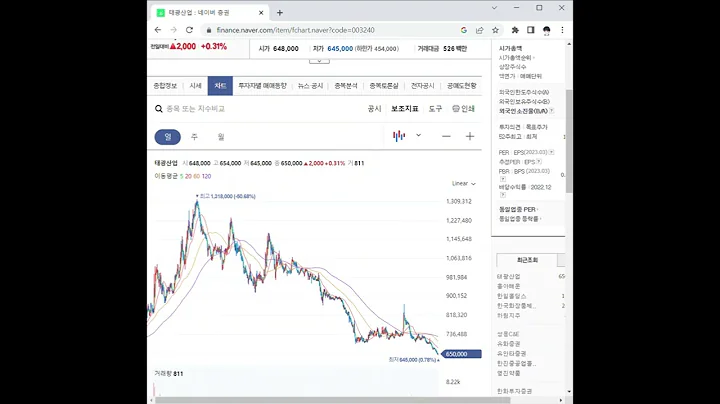Click the 650,000 current price marker

(461, 354)
